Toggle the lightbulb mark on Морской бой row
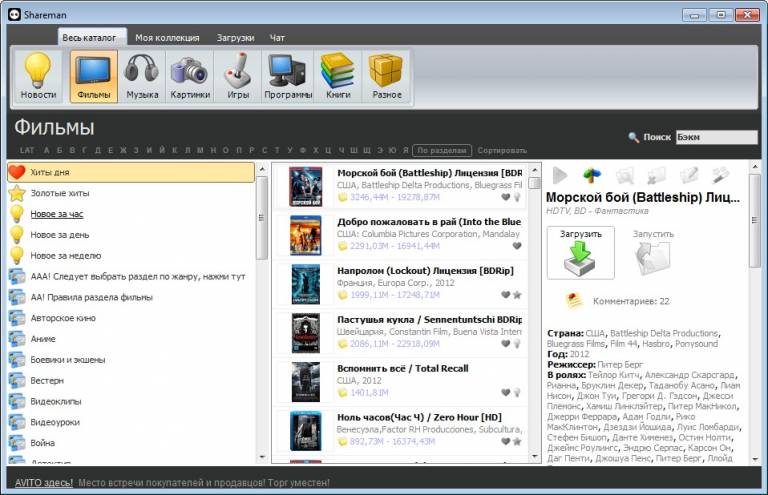768x495 pixels. click(517, 197)
